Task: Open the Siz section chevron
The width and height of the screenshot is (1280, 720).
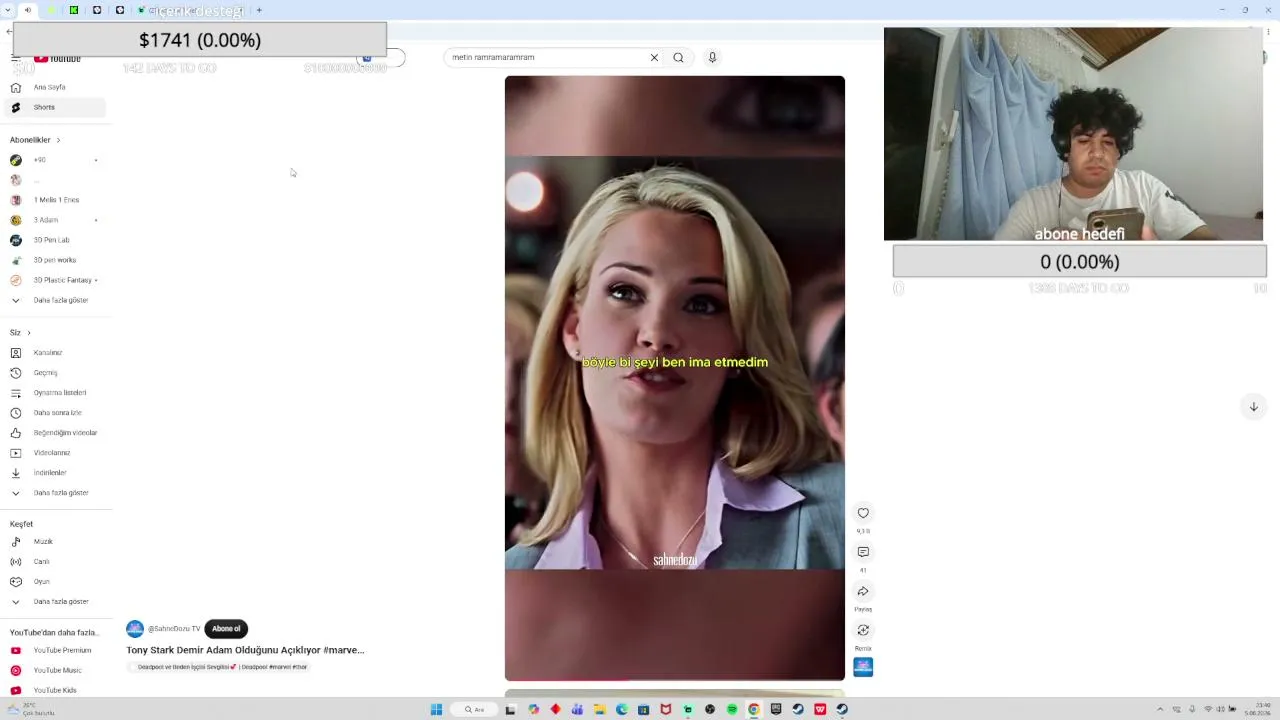Action: point(29,333)
